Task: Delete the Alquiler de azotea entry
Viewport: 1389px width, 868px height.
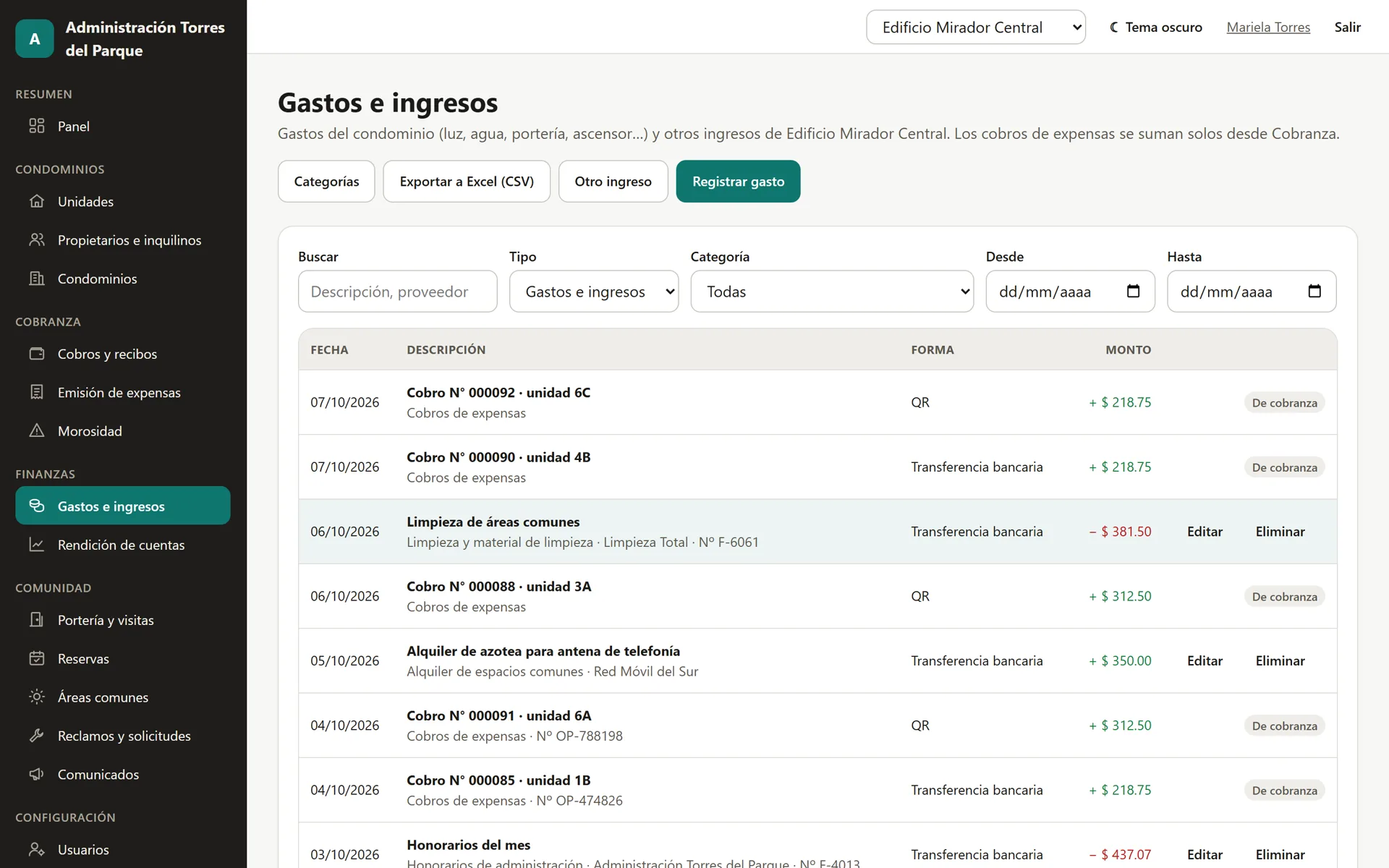Action: 1280,661
